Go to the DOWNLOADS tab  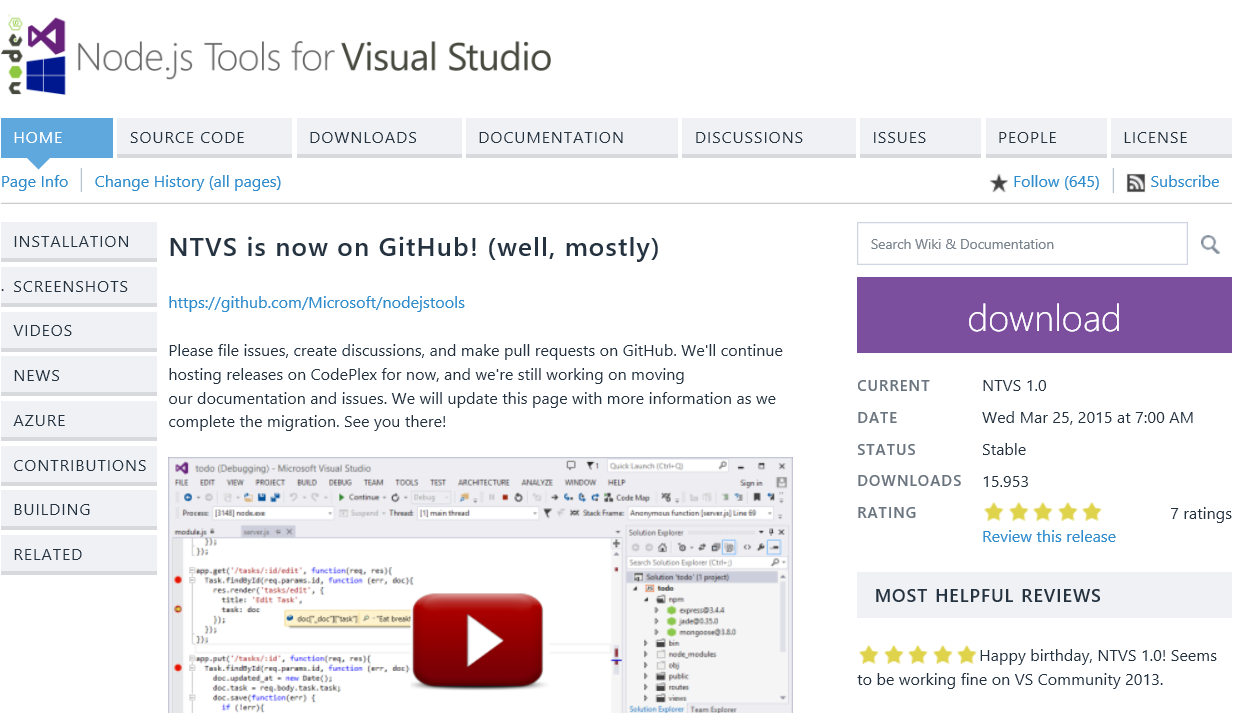coord(379,138)
